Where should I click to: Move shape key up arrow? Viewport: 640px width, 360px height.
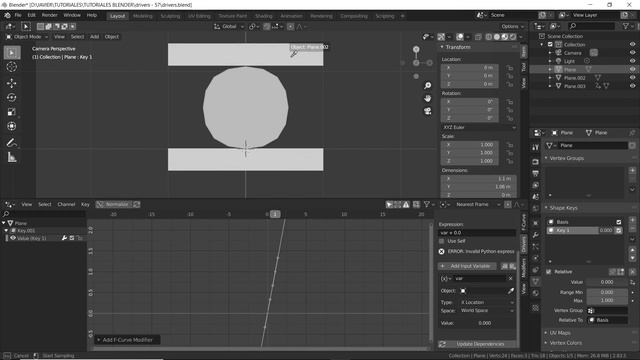coord(632,250)
